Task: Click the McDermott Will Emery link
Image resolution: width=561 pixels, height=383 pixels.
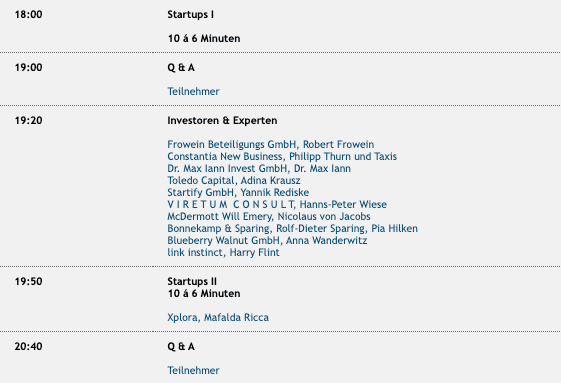Action: coord(269,217)
